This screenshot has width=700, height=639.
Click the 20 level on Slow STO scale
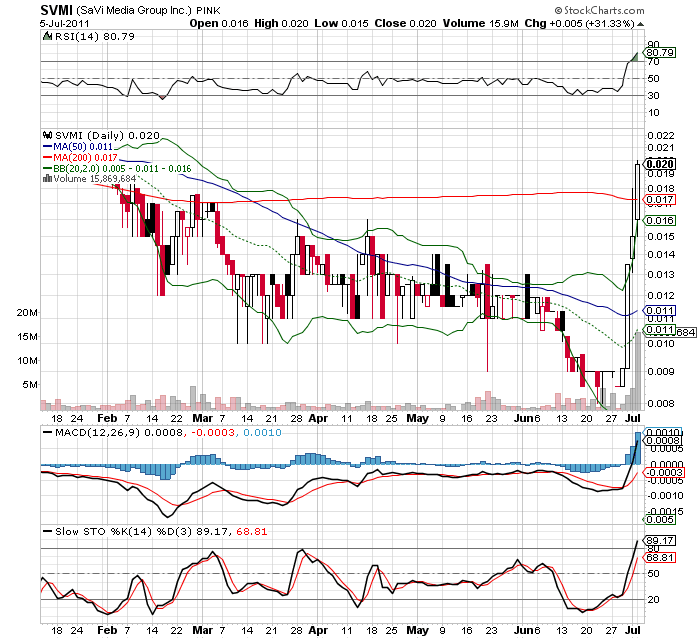point(654,600)
